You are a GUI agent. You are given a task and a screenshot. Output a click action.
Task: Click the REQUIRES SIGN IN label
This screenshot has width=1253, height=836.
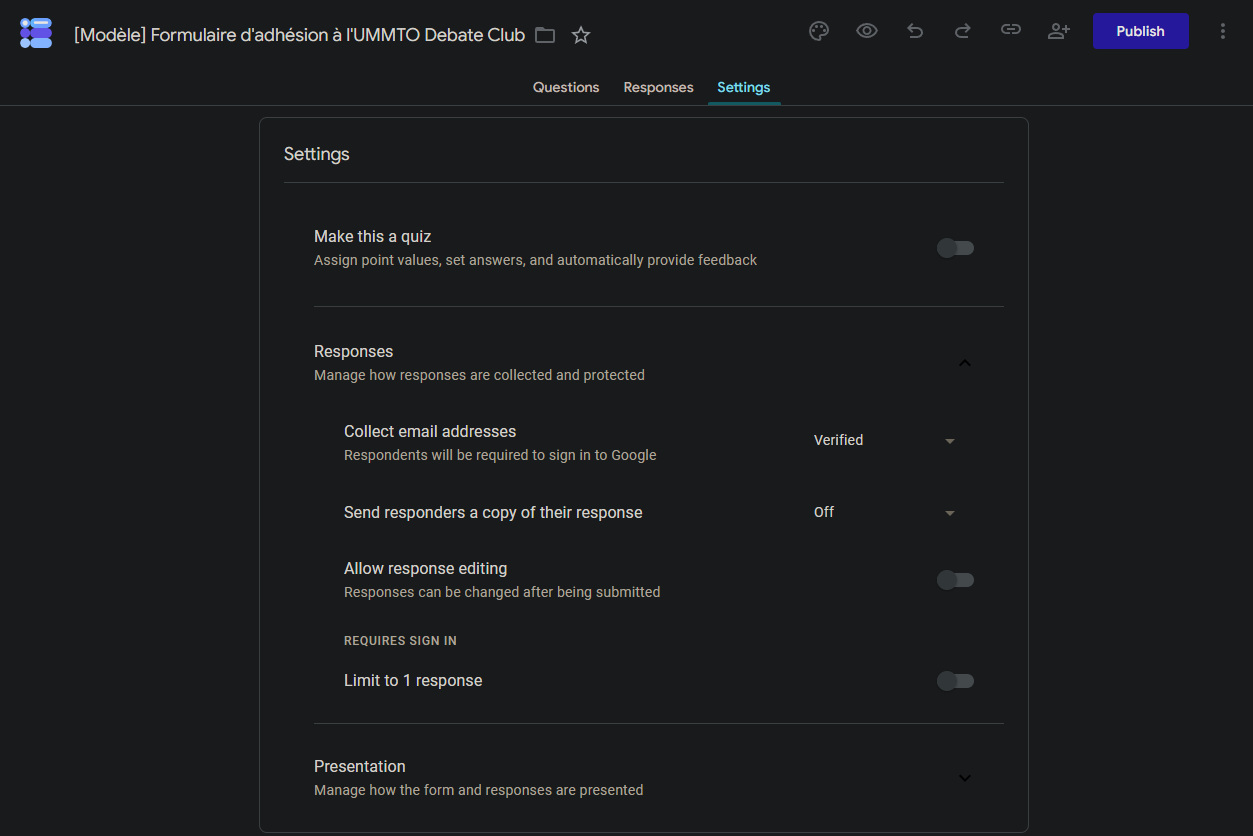tap(400, 641)
